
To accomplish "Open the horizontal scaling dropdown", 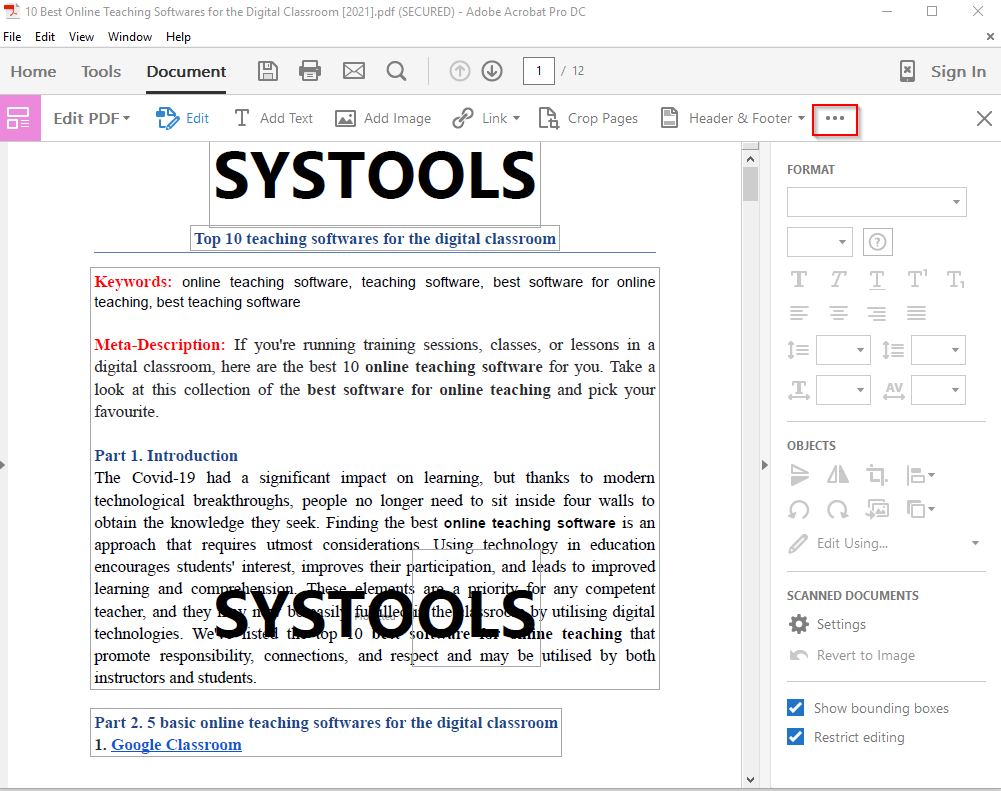I will [x=843, y=389].
